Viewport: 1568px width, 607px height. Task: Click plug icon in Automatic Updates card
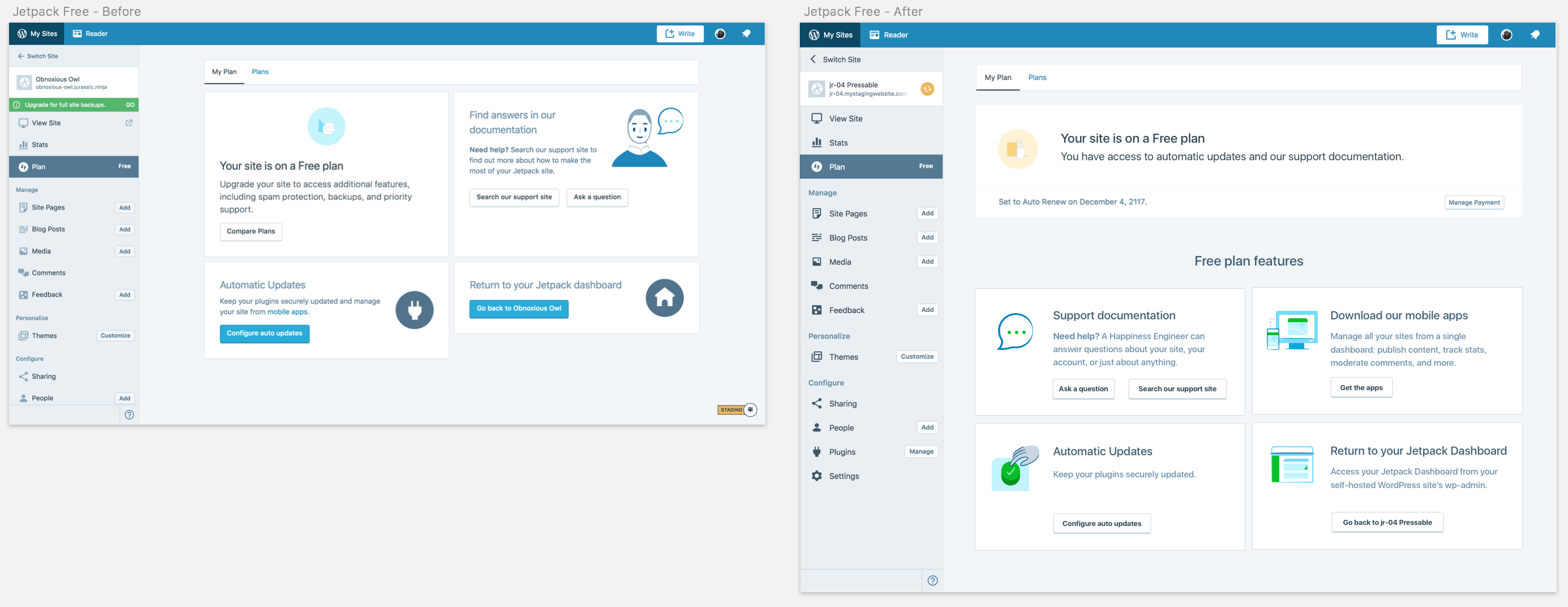pos(414,310)
